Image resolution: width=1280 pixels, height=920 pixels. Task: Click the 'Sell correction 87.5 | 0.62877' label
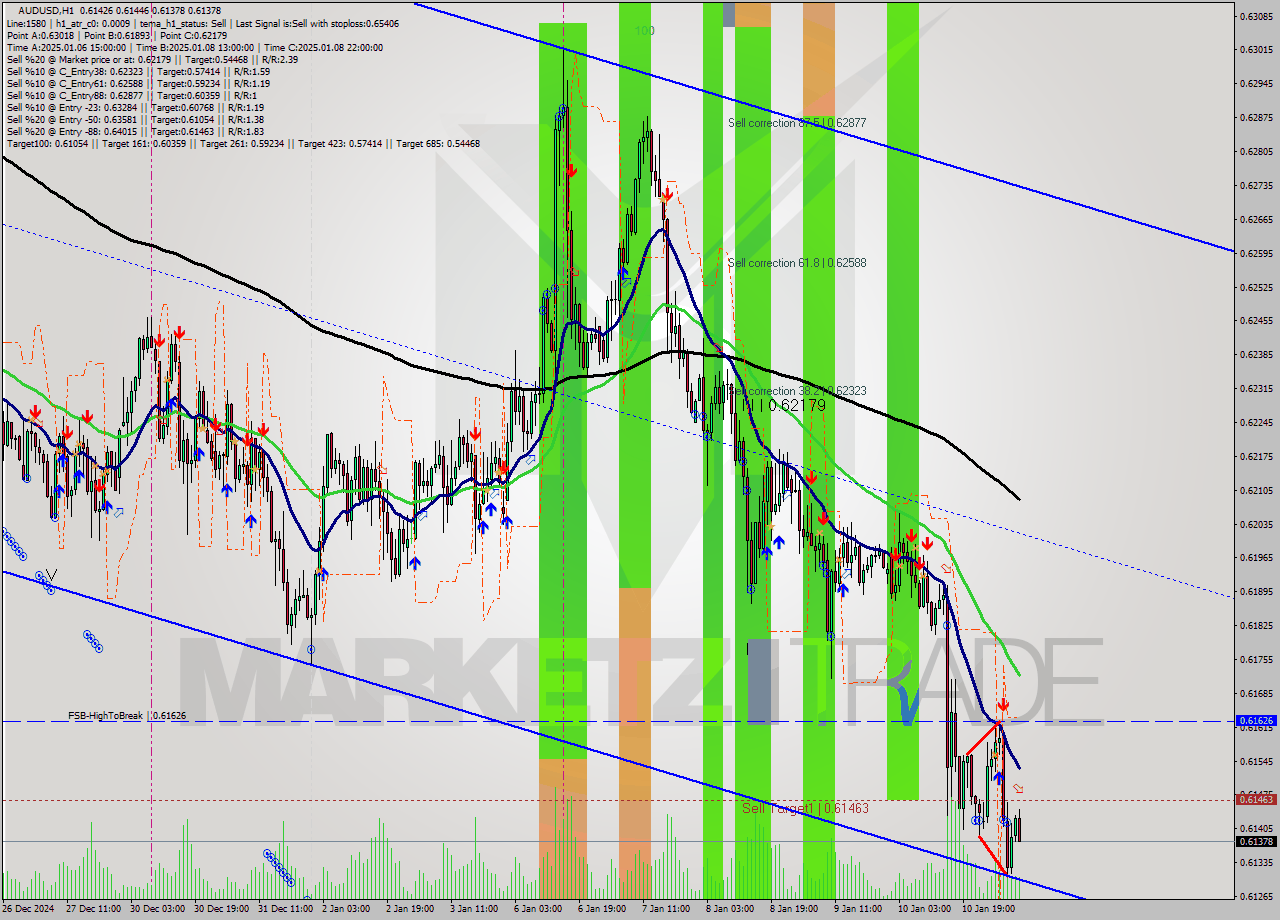(797, 122)
